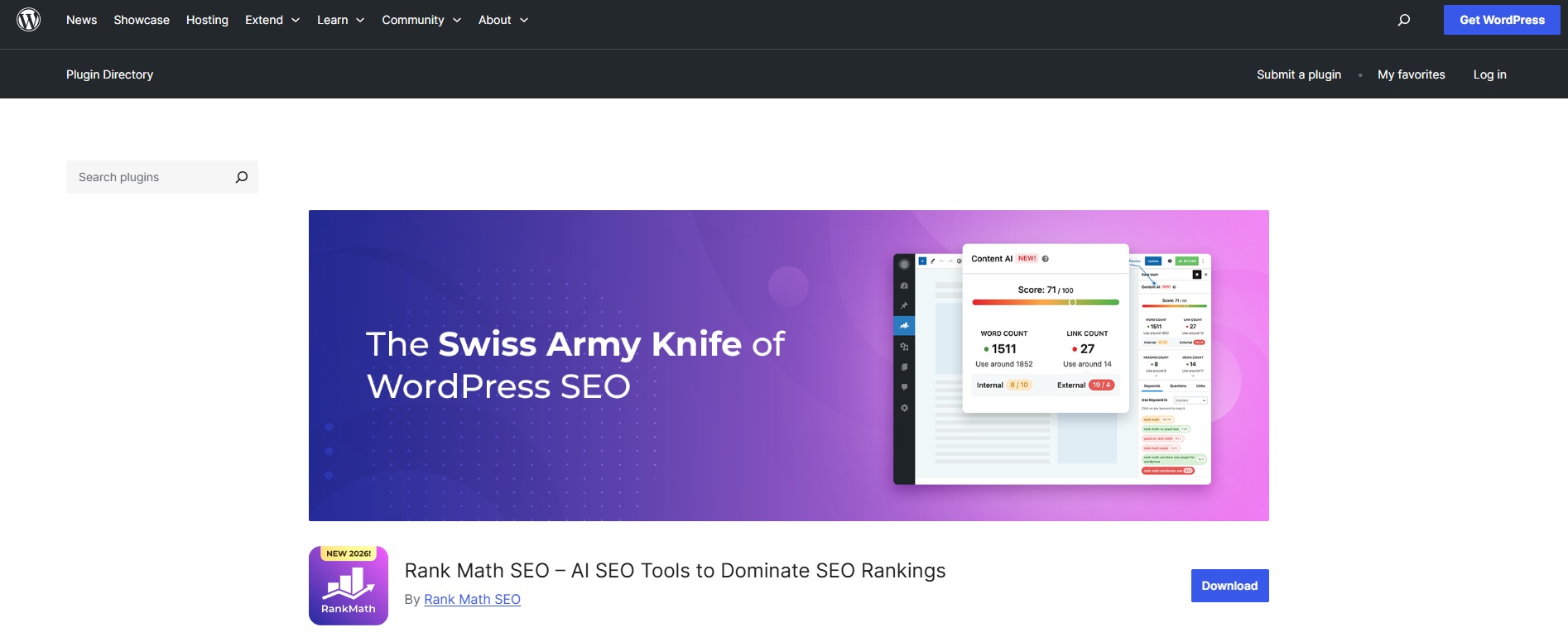Open site search magnifier in header
Viewport: 1568px width, 637px height.
tap(1403, 20)
